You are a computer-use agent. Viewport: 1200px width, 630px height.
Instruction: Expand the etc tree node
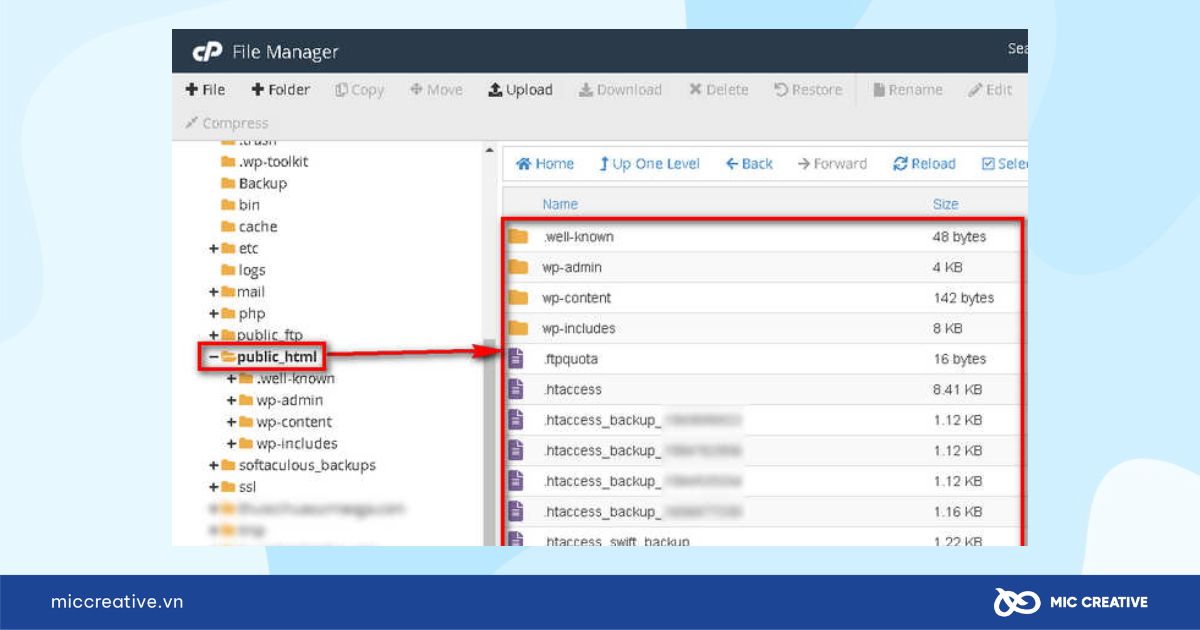[213, 248]
